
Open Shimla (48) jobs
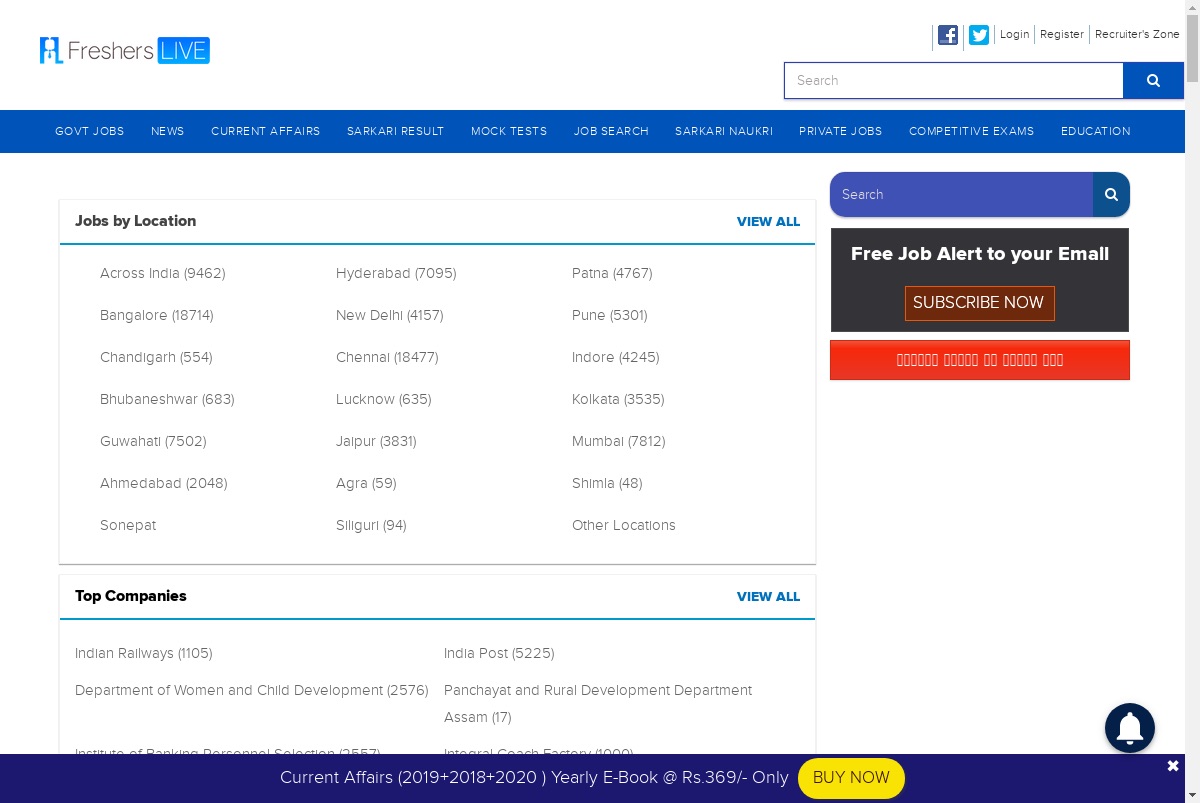tap(607, 483)
